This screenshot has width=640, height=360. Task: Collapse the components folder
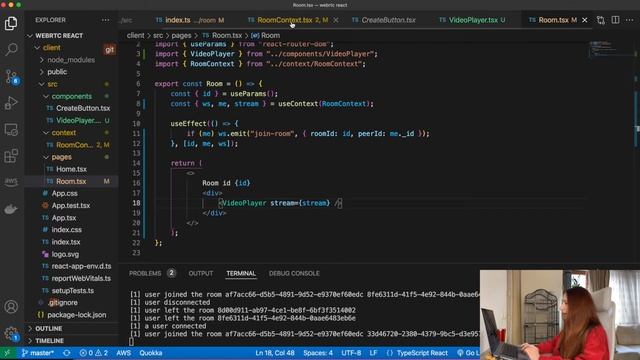coord(71,96)
